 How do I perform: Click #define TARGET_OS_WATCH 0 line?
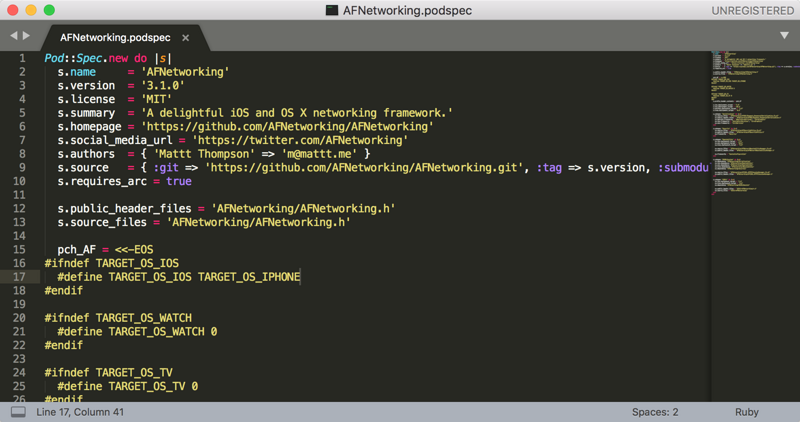pyautogui.click(x=137, y=332)
